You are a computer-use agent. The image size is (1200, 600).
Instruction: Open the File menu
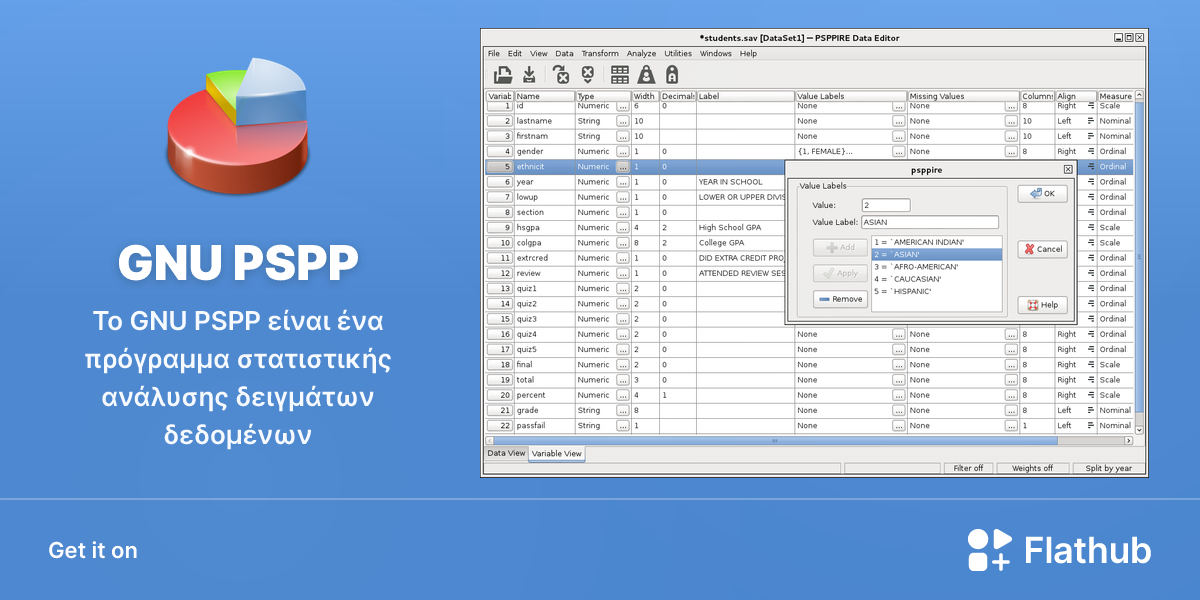click(493, 53)
